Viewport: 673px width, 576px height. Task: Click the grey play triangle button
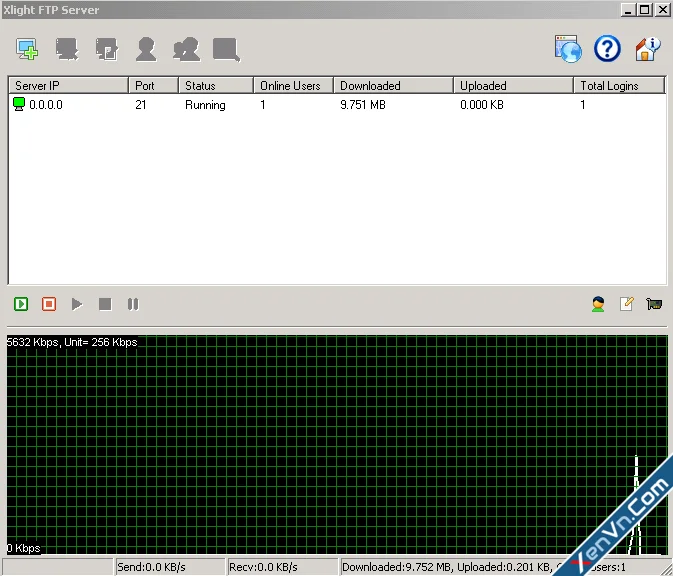click(77, 304)
